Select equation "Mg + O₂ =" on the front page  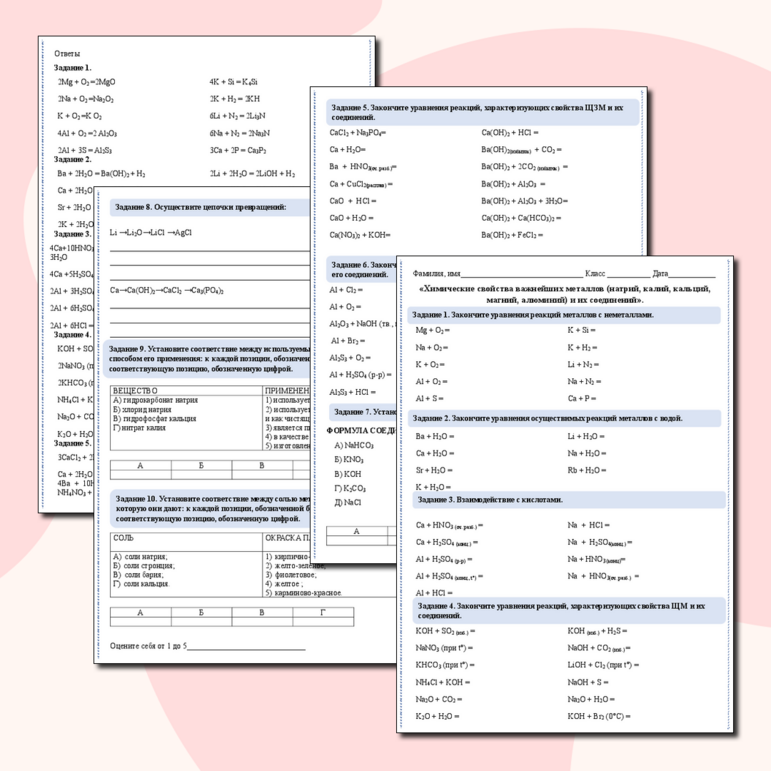click(433, 330)
